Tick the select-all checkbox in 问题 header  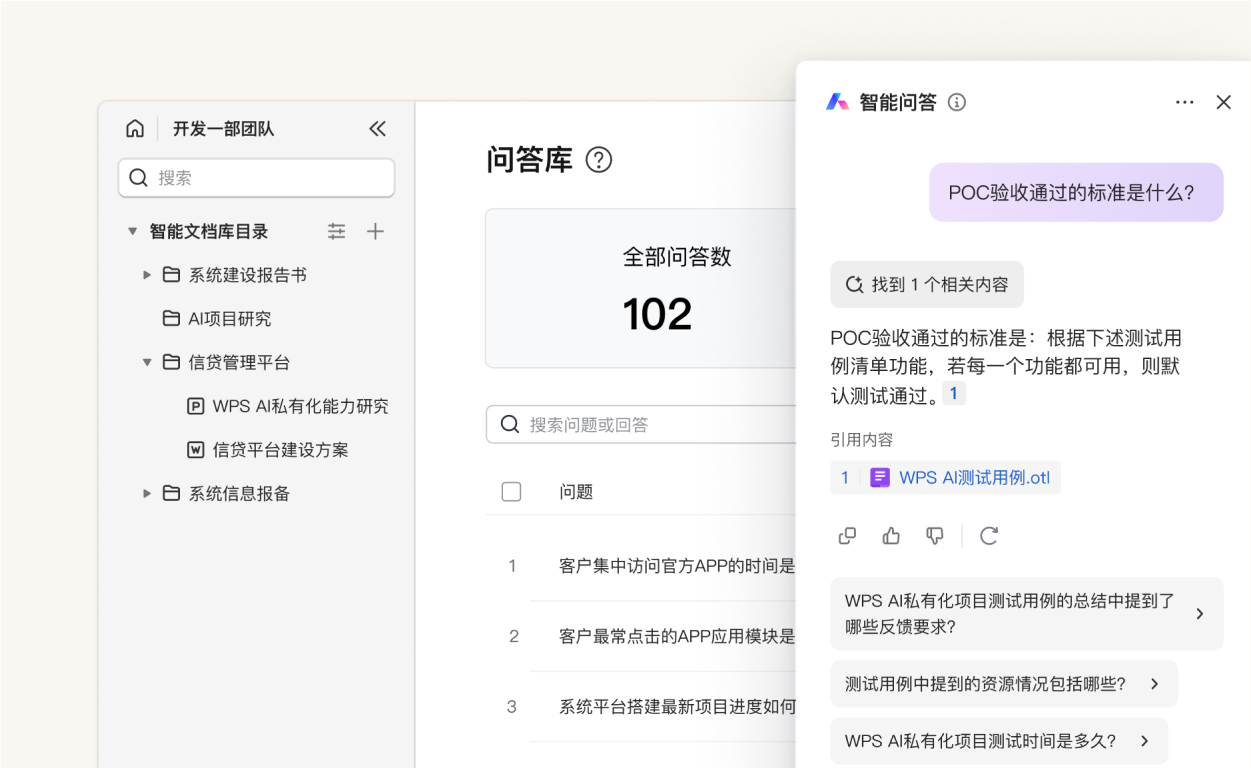(511, 491)
